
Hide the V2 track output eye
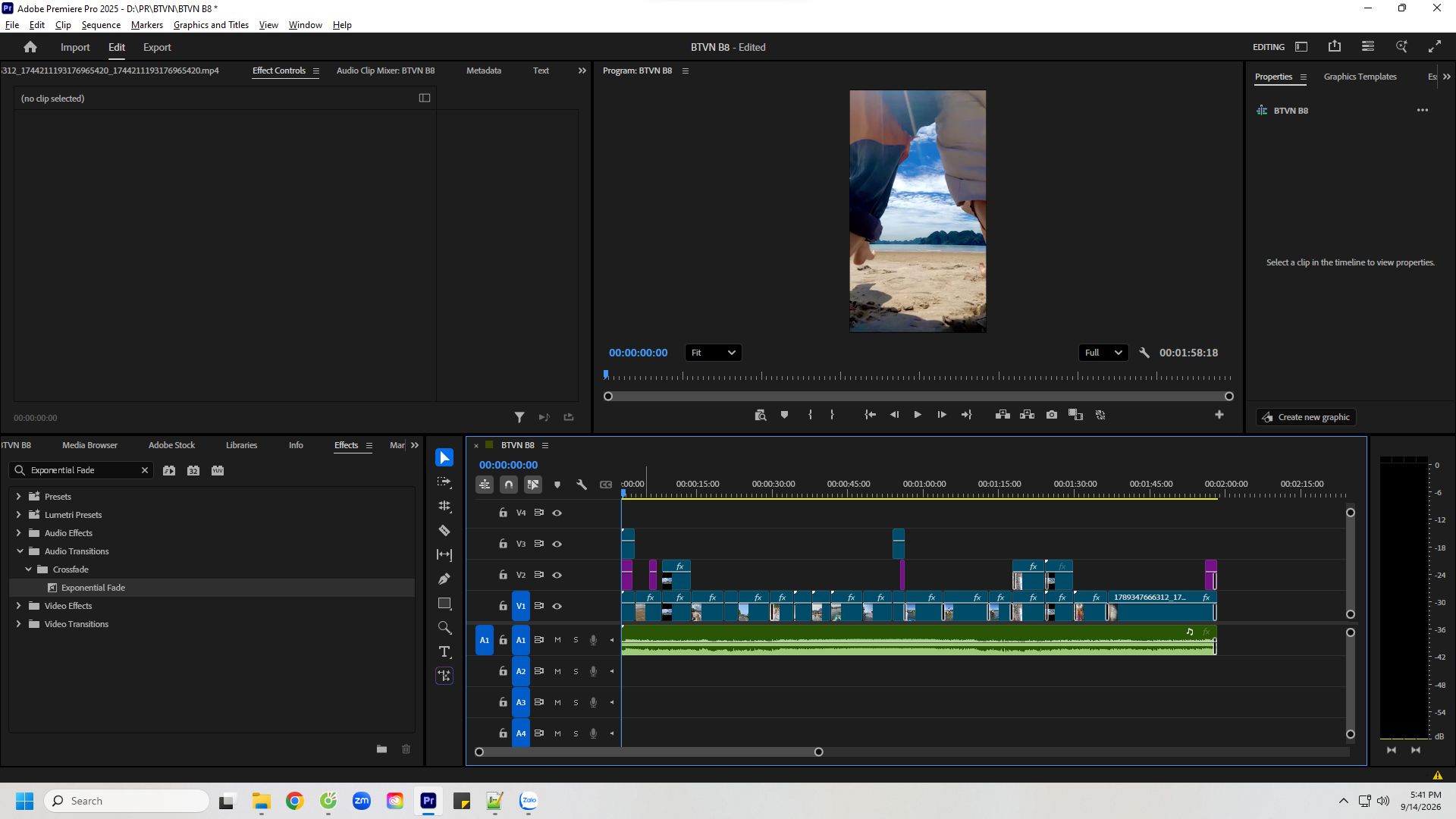pos(557,576)
